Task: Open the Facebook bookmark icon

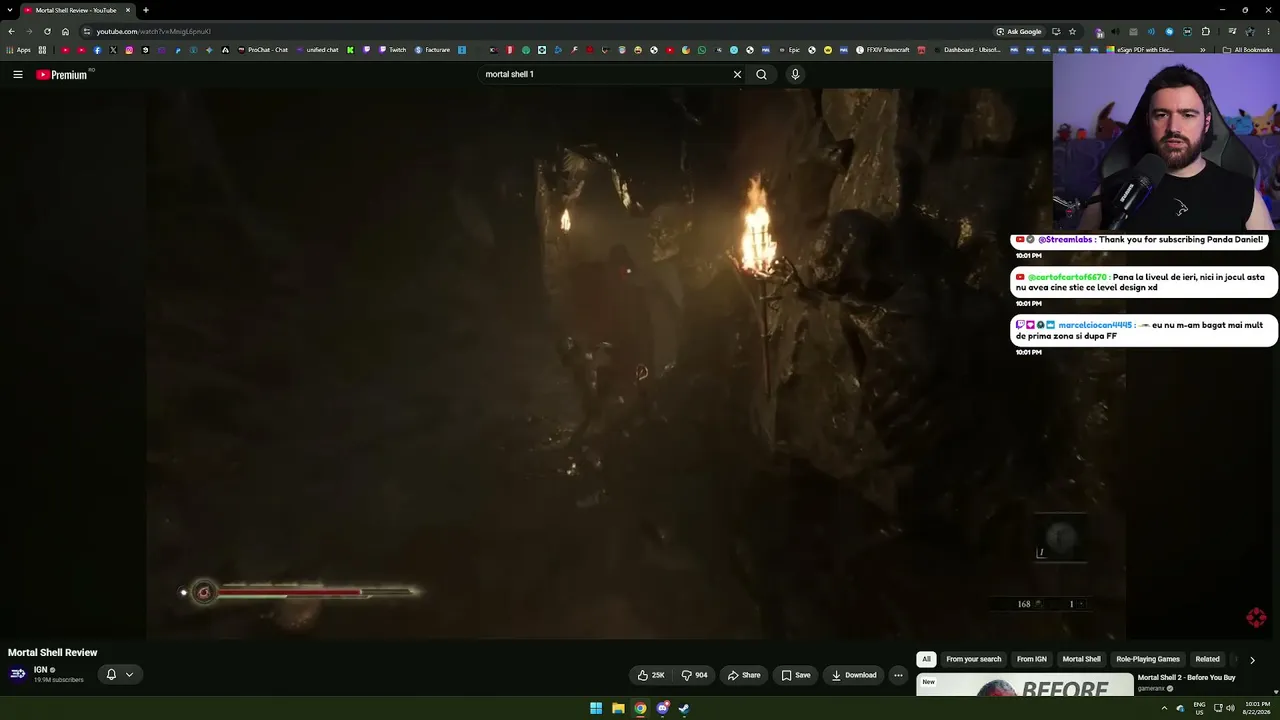Action: pyautogui.click(x=97, y=50)
